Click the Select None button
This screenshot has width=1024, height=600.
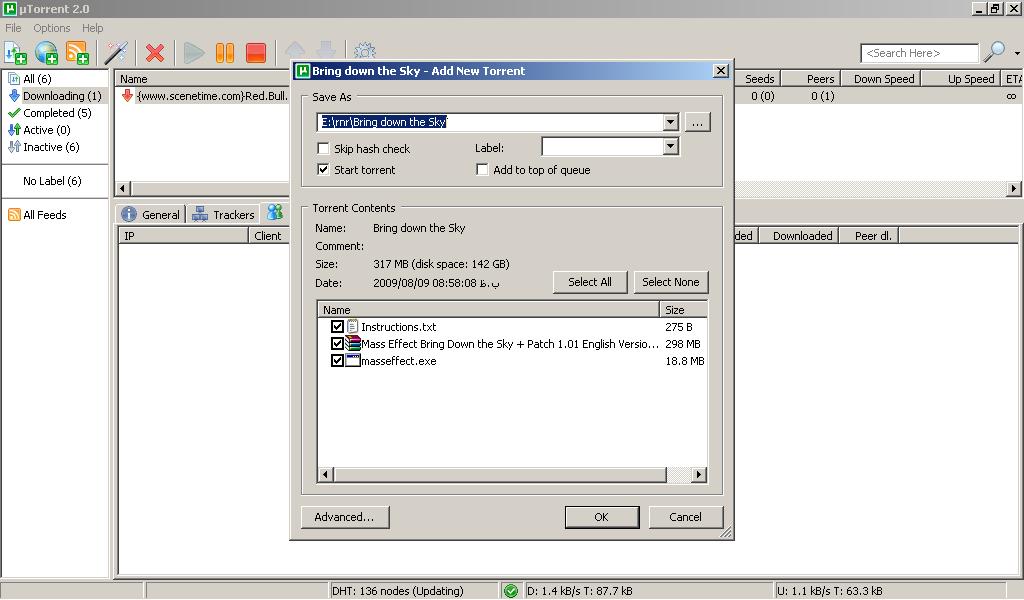671,282
